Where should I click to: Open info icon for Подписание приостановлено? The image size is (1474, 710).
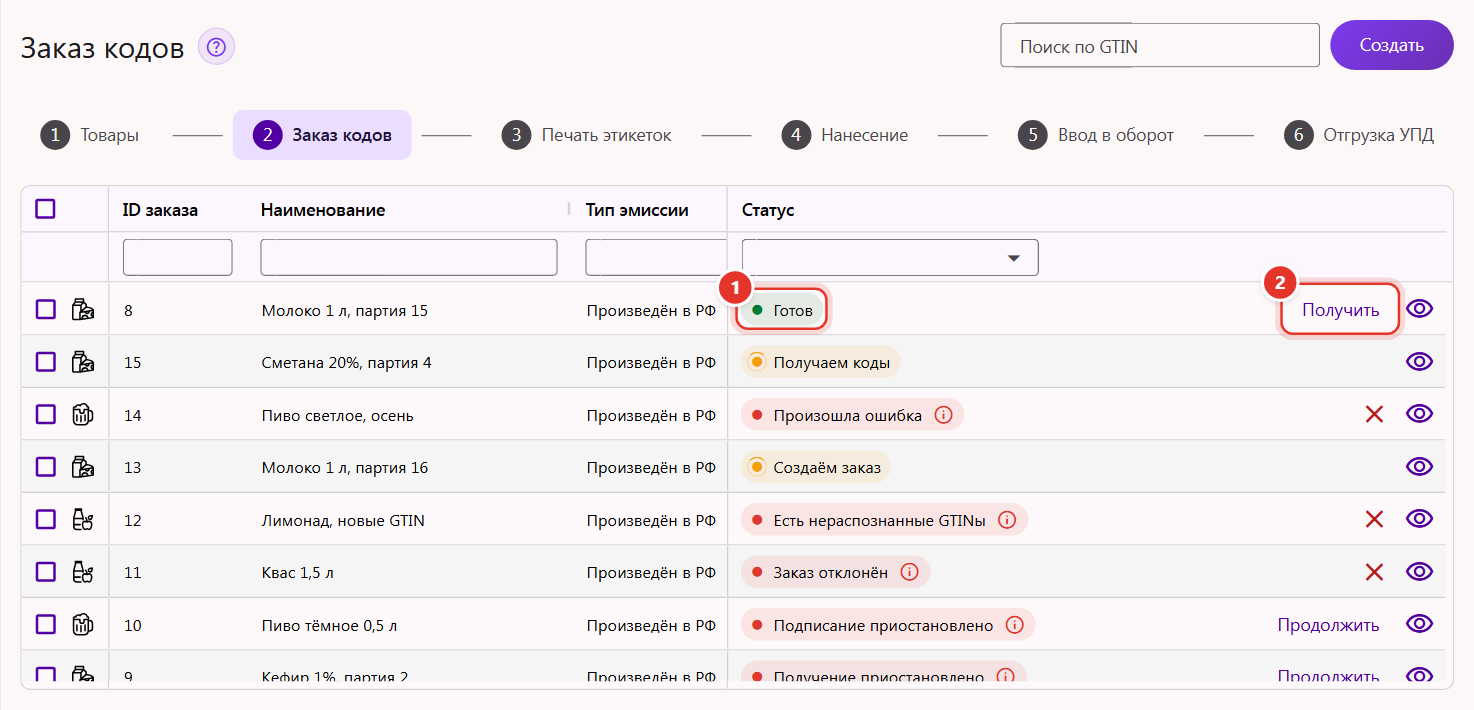[x=1014, y=625]
